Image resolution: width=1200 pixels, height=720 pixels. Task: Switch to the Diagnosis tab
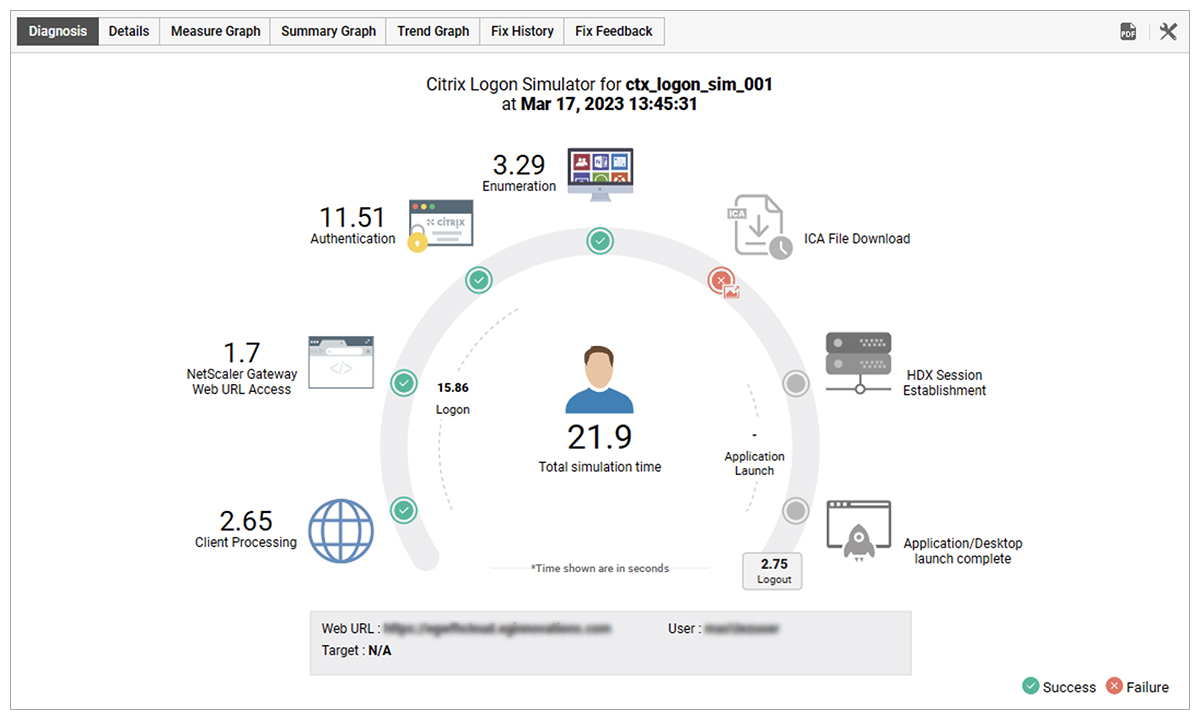[x=57, y=31]
